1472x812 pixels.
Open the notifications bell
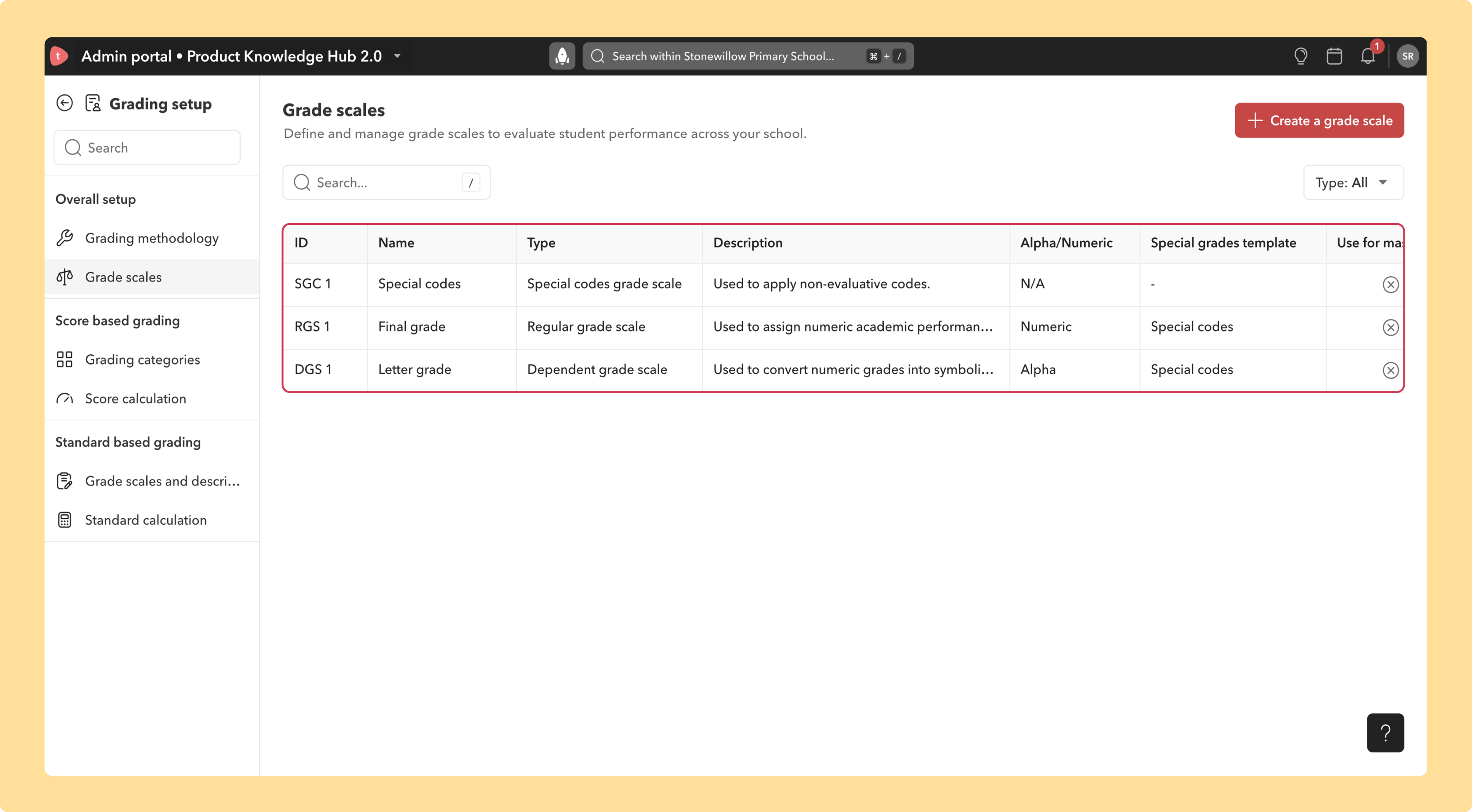click(1368, 56)
